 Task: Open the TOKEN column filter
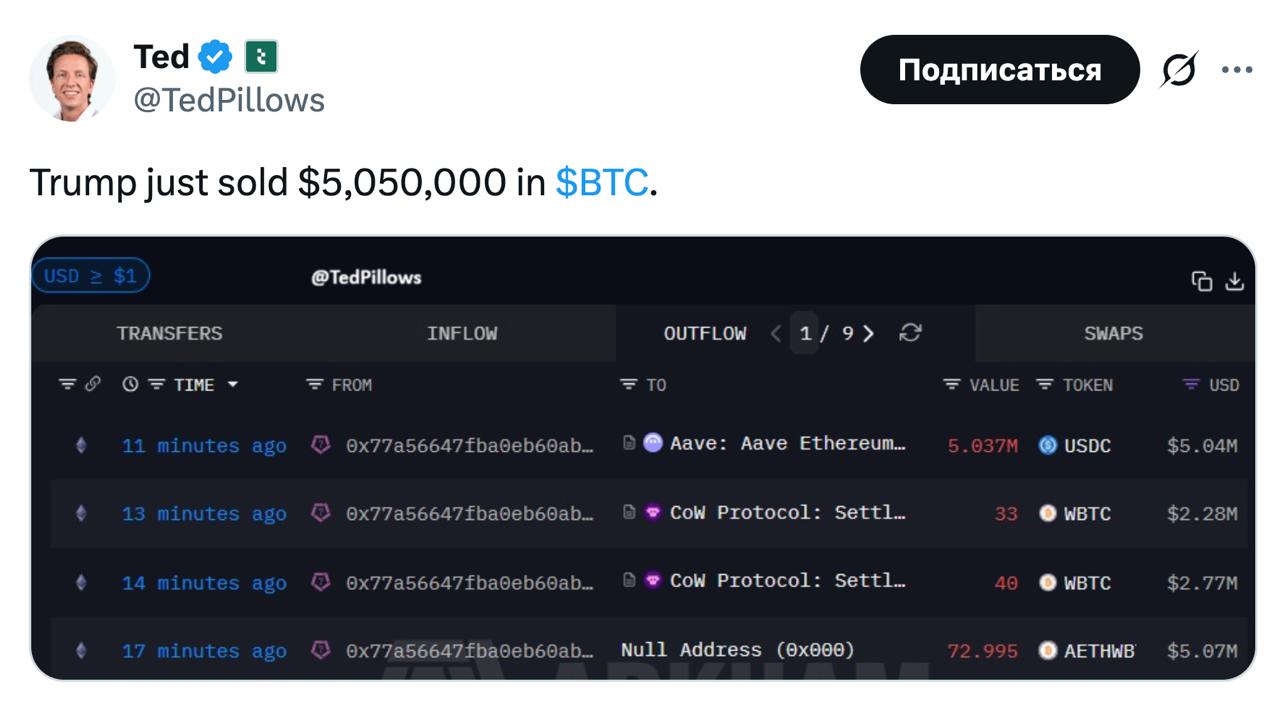tap(1045, 384)
